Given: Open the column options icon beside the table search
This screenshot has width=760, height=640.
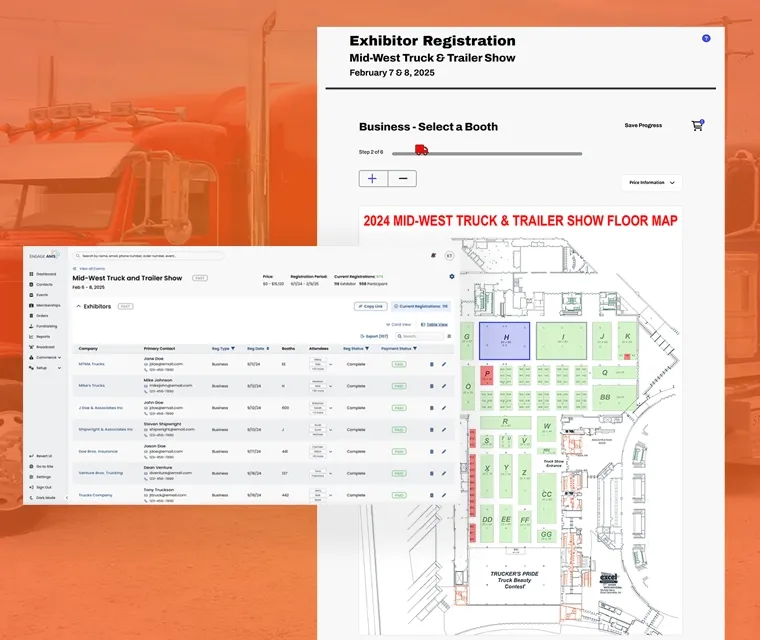Looking at the screenshot, I should pos(449,336).
